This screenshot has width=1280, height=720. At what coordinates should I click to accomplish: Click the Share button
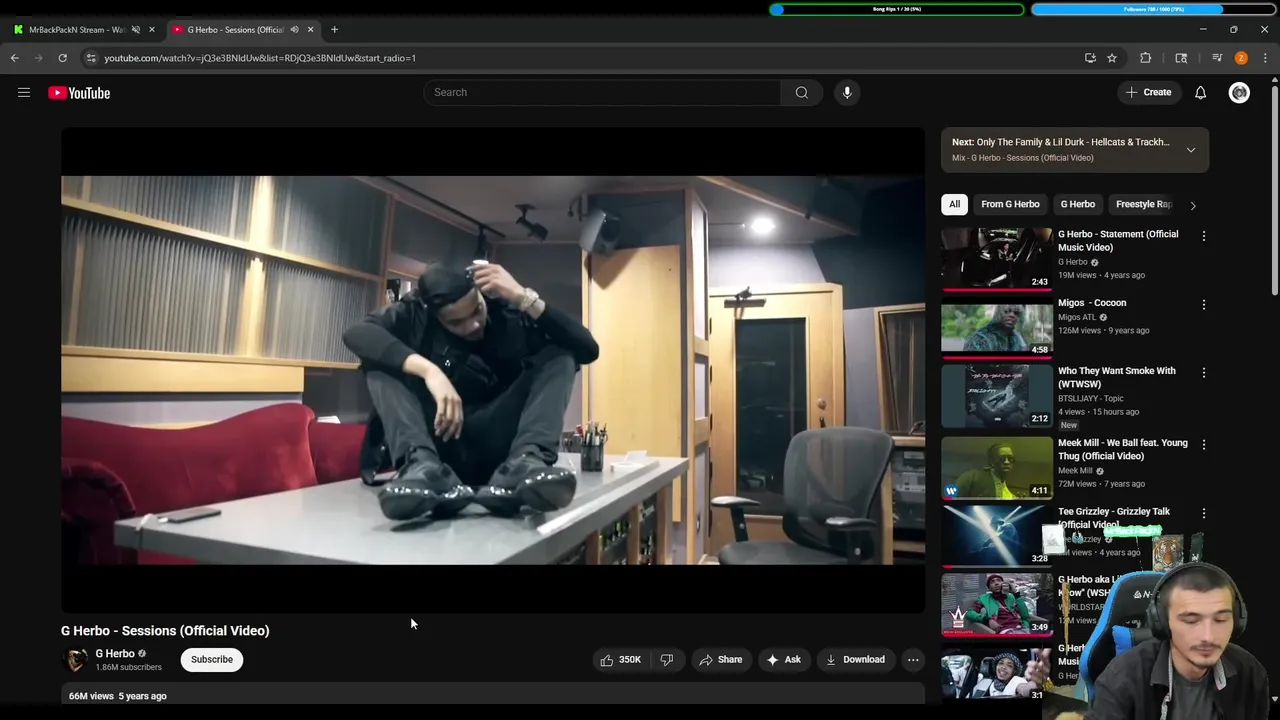tap(721, 660)
